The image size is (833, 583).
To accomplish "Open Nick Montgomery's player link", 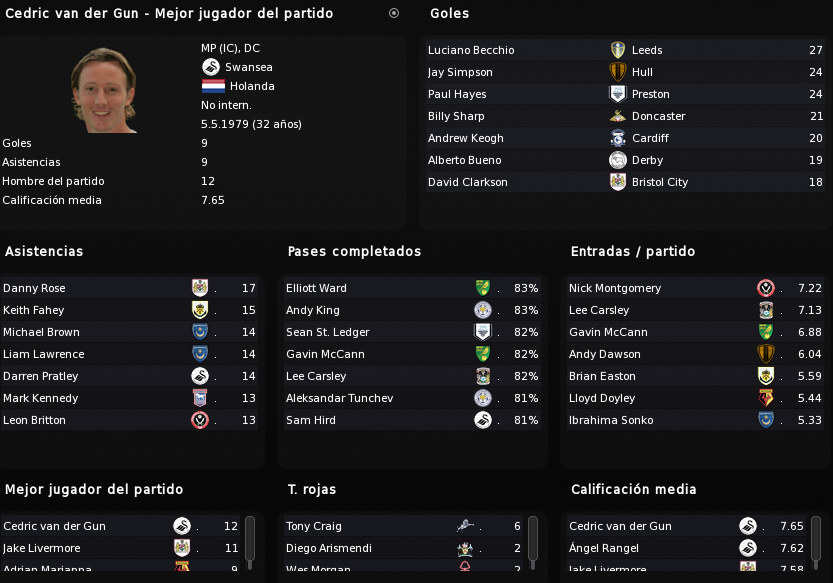I will click(x=615, y=288).
